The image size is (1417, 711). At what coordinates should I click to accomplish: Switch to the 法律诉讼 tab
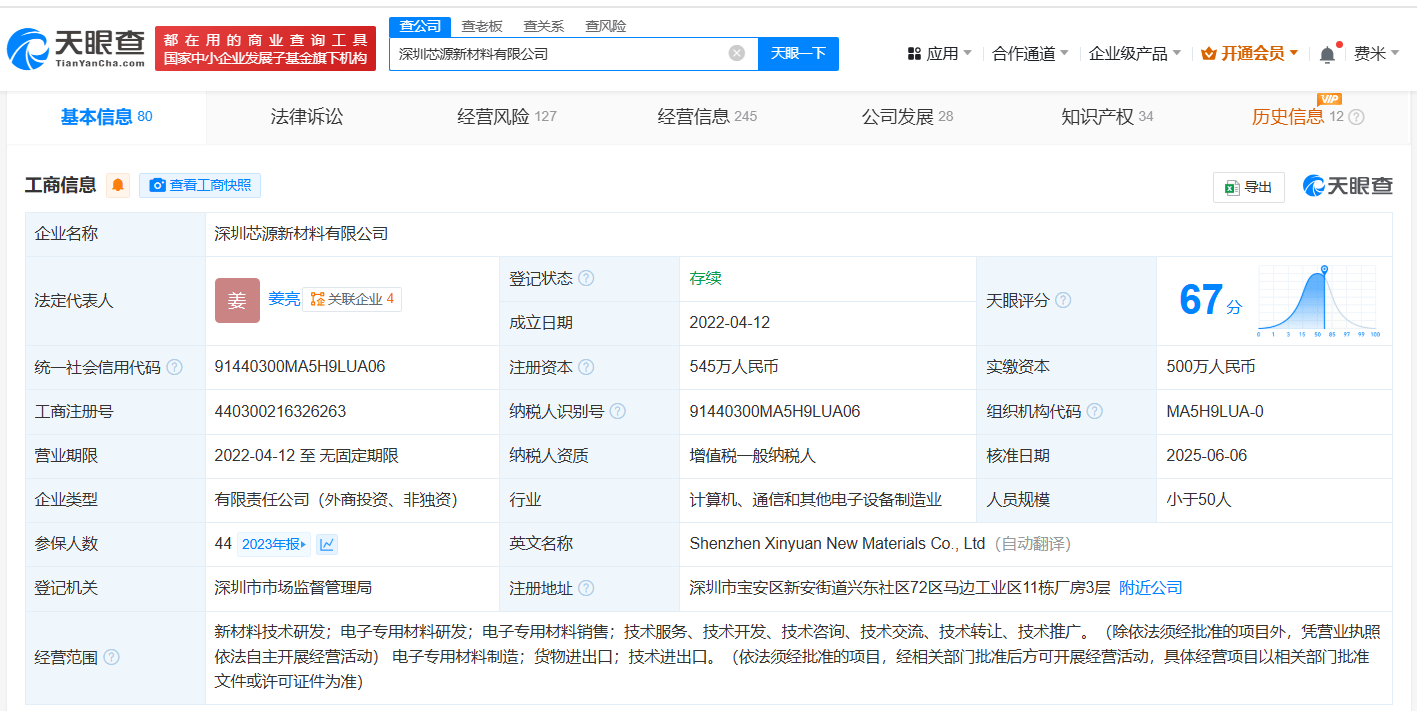click(x=307, y=117)
